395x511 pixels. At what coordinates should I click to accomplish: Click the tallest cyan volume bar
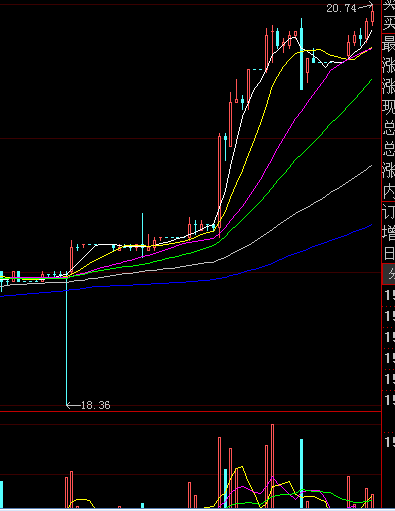point(302,473)
